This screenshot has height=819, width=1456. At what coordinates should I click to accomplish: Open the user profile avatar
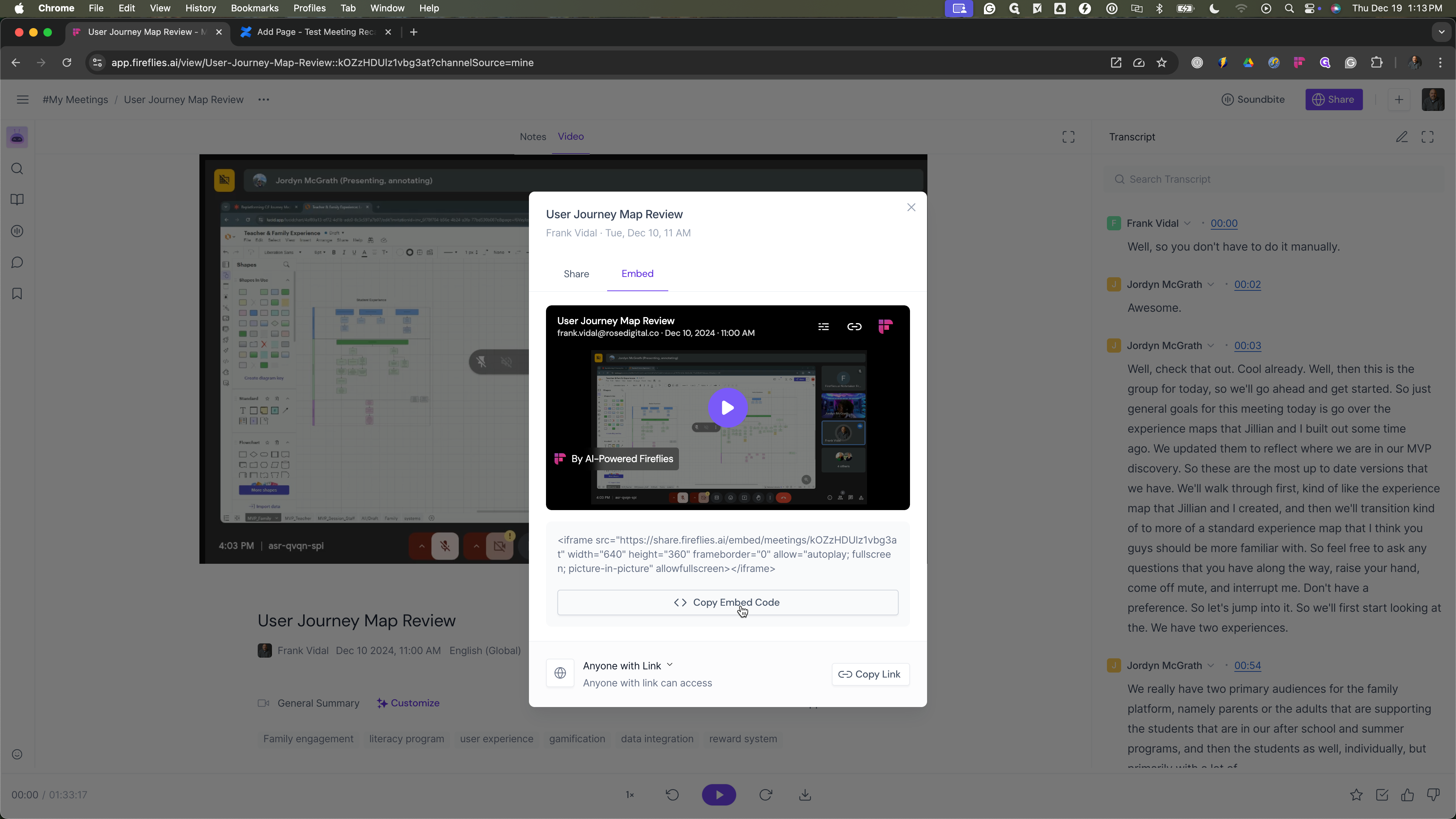point(1433,100)
